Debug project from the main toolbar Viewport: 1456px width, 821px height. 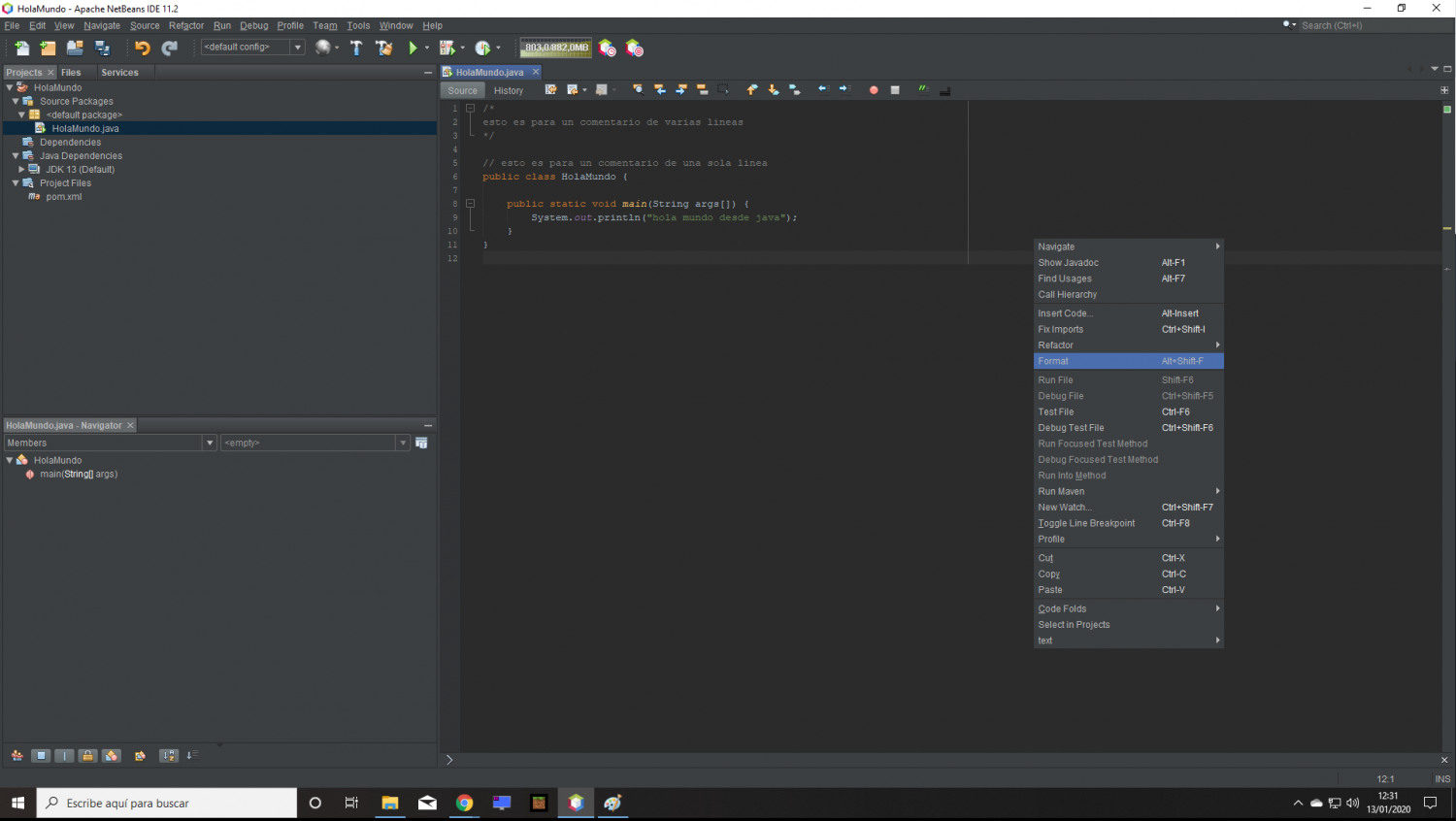coord(447,48)
